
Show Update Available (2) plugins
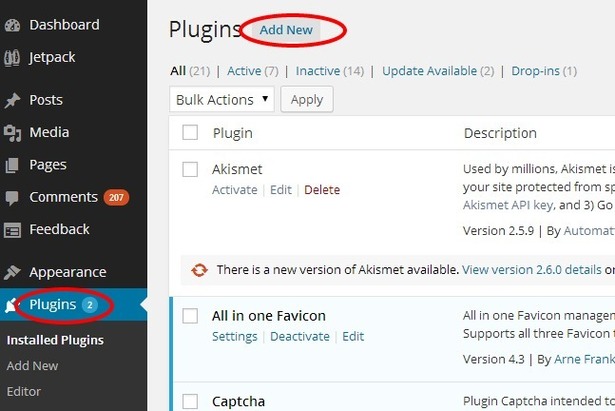pyautogui.click(x=438, y=71)
